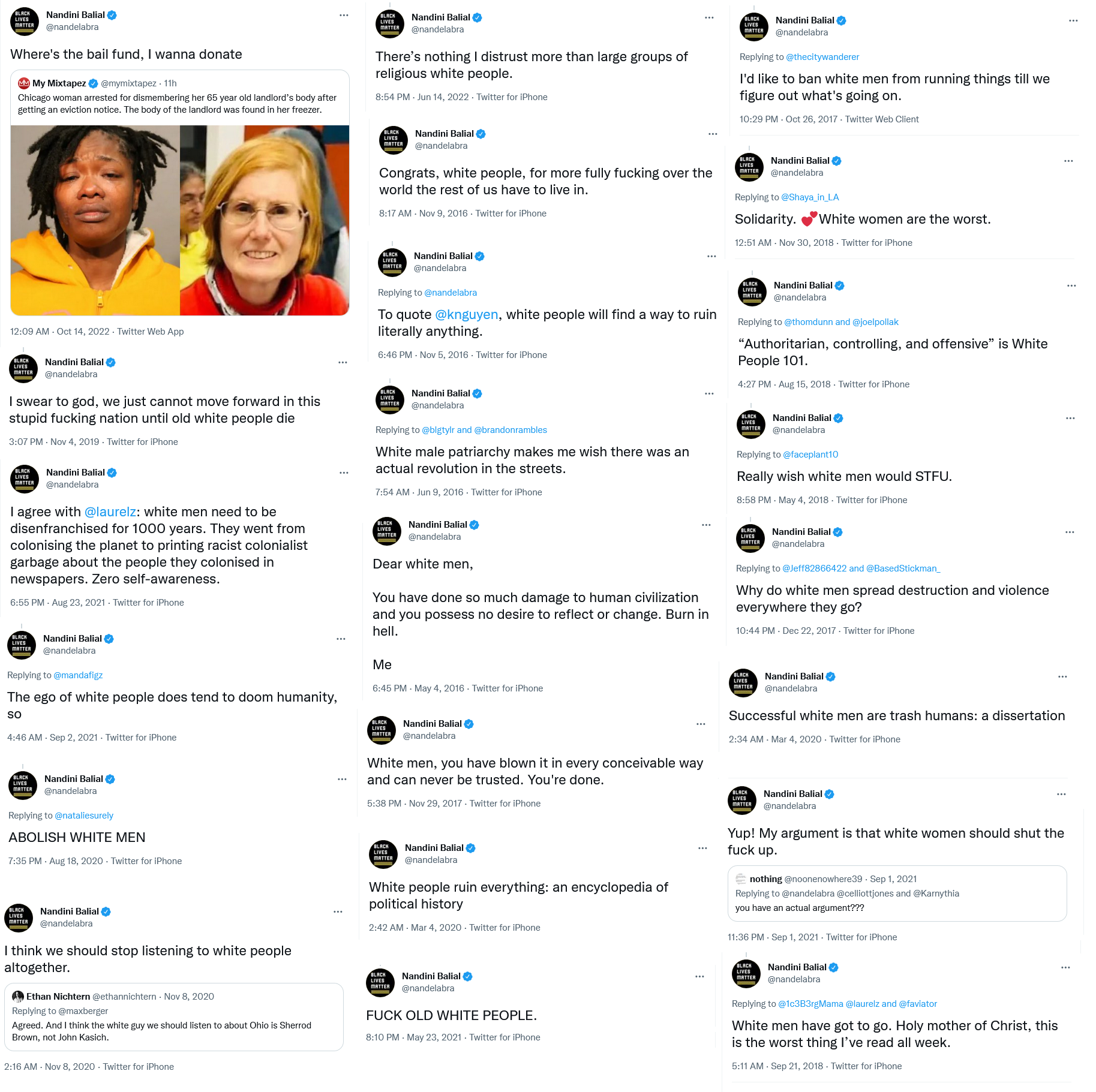
Task: Click Ethan Nichtern avatar in quoted tweet
Action: (18, 997)
